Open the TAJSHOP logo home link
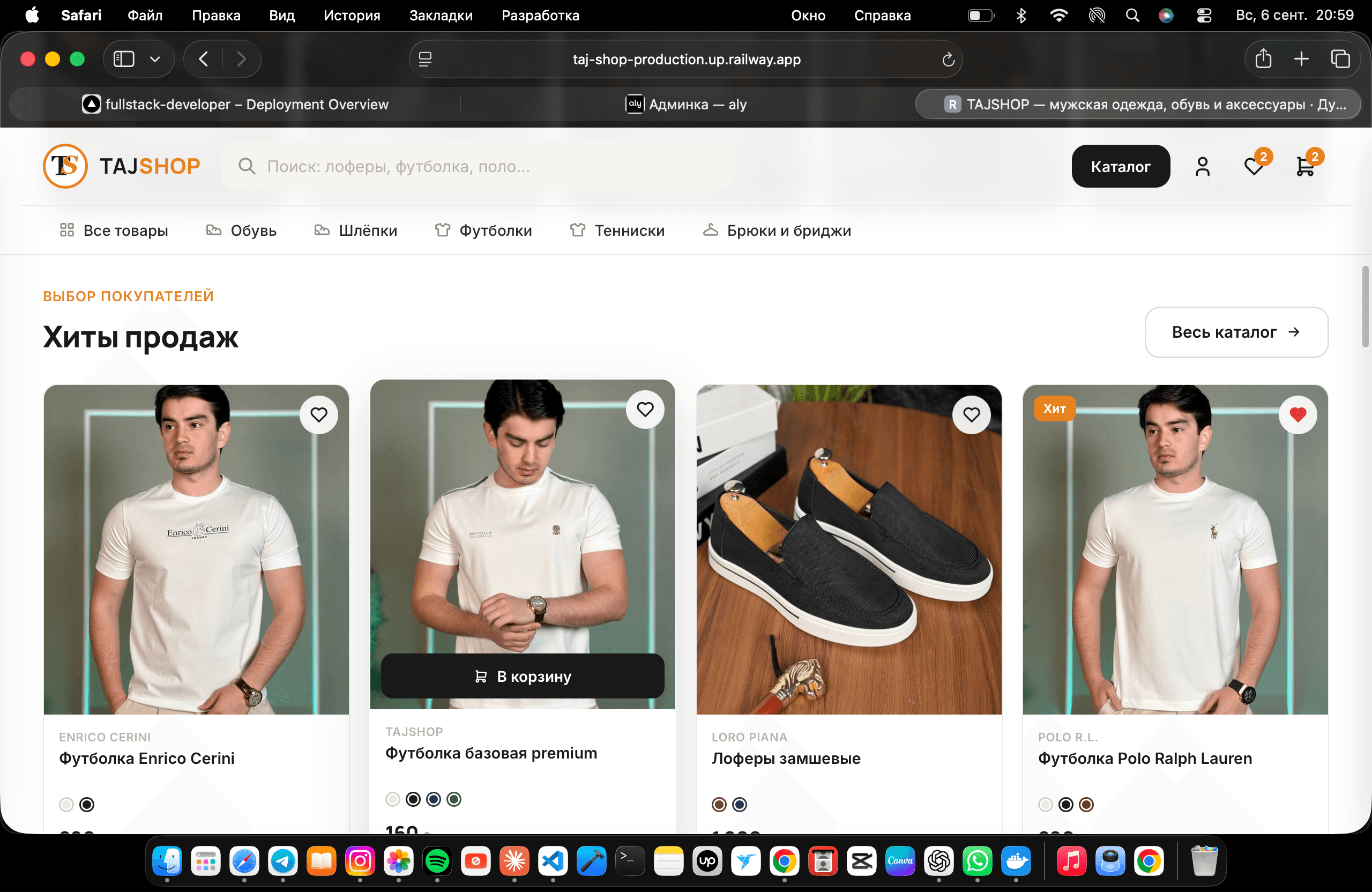 (x=122, y=166)
